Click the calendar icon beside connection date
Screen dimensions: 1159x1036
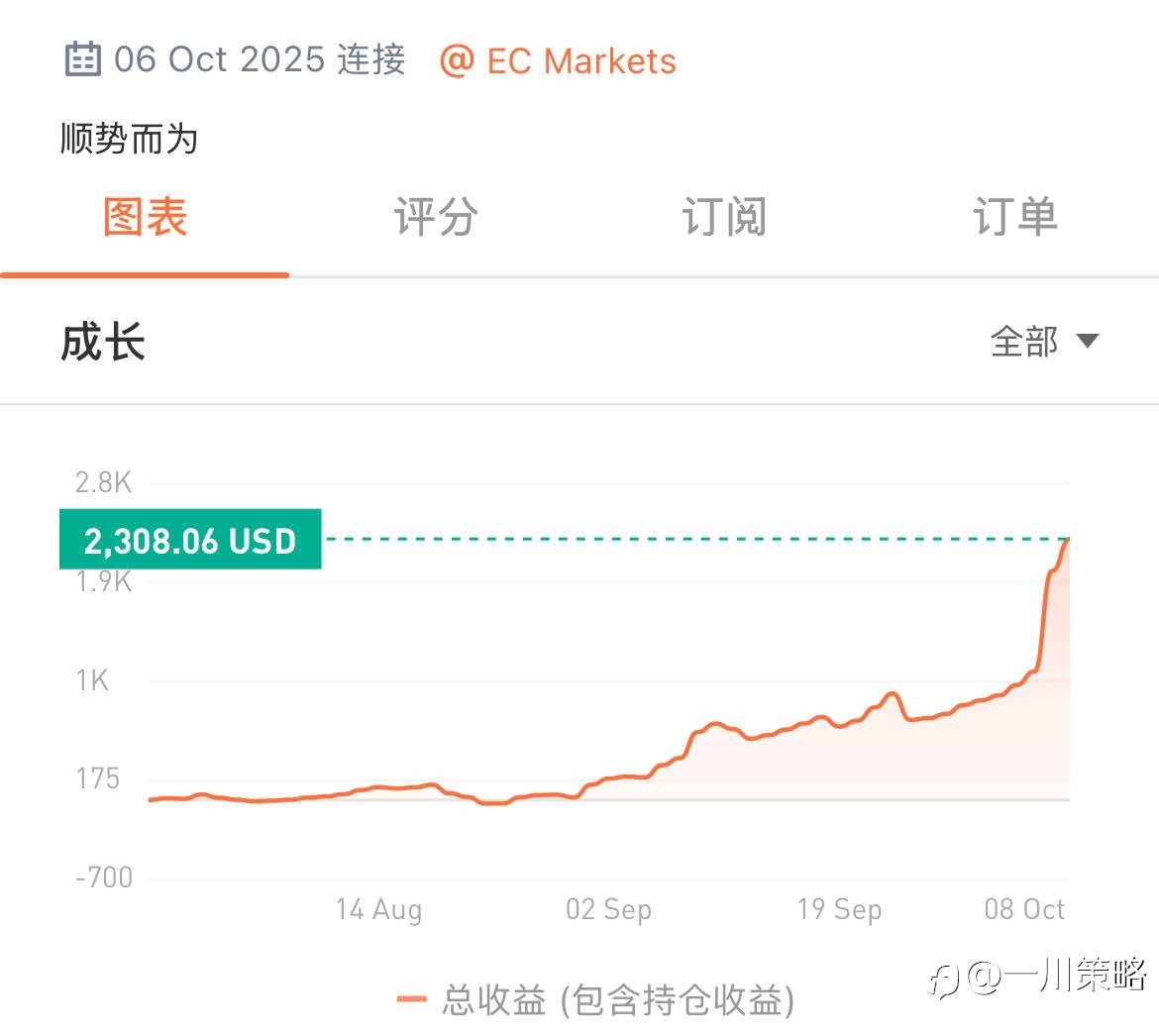pos(83,59)
